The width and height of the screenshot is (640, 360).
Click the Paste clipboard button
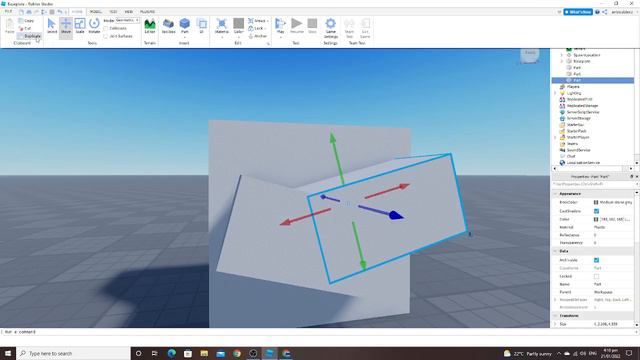(x=9, y=27)
